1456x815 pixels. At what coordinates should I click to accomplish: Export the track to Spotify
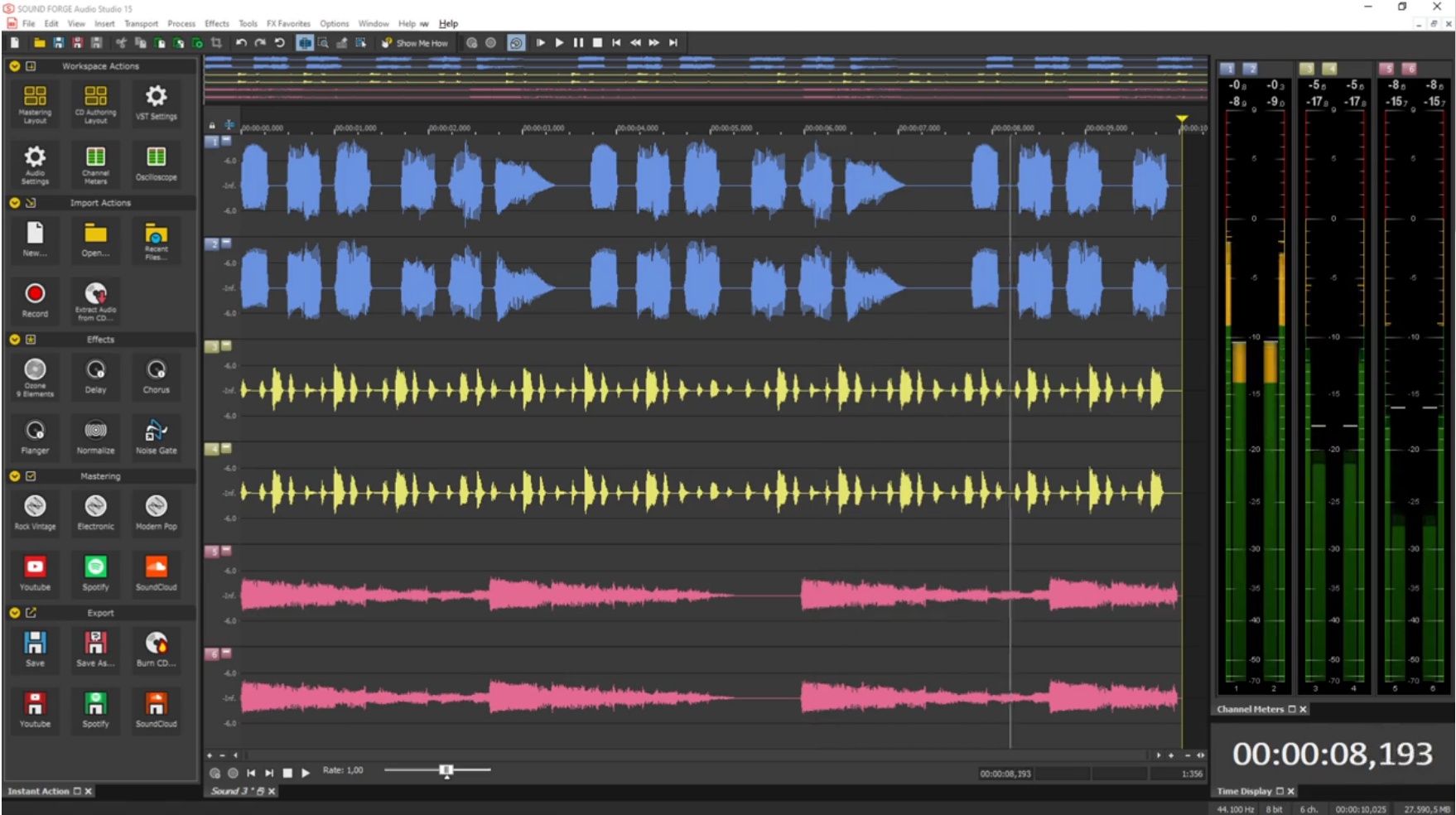click(95, 710)
